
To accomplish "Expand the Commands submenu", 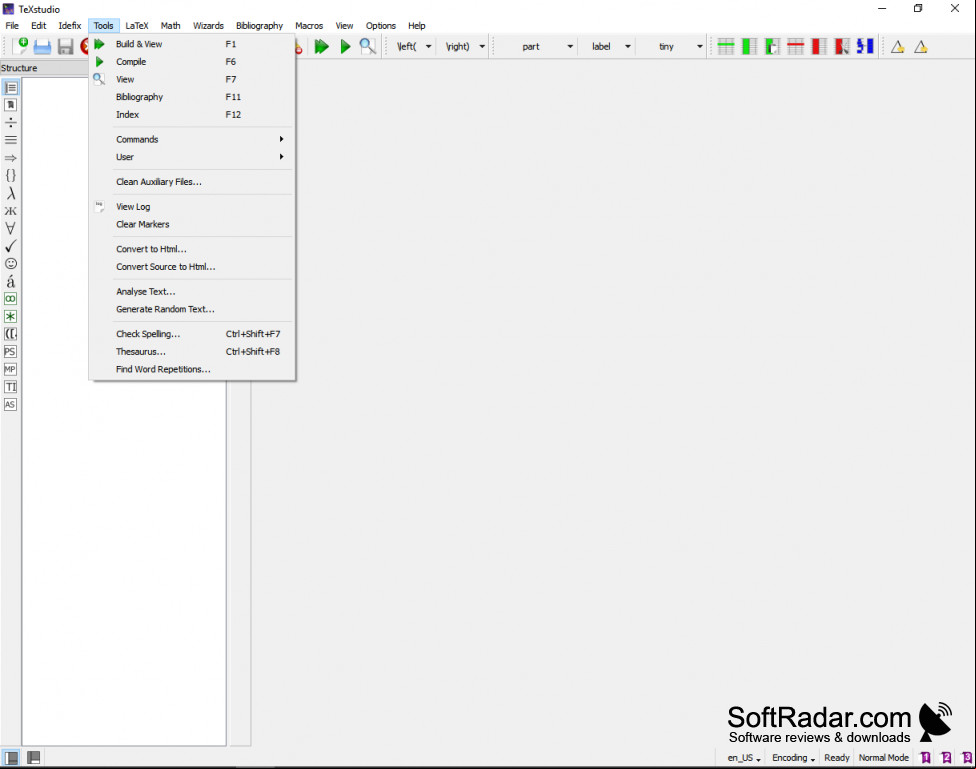I will click(192, 139).
